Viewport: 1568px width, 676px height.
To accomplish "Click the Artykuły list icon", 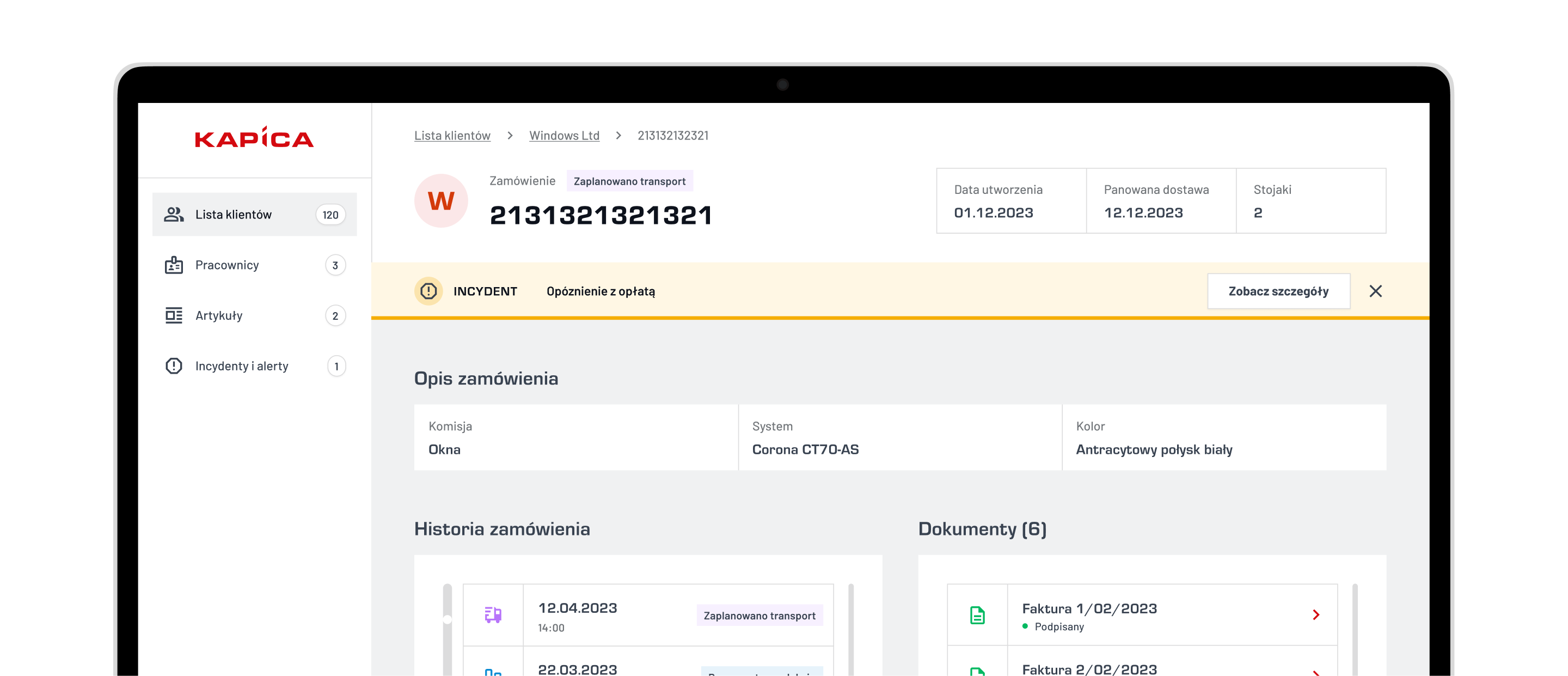I will 174,315.
